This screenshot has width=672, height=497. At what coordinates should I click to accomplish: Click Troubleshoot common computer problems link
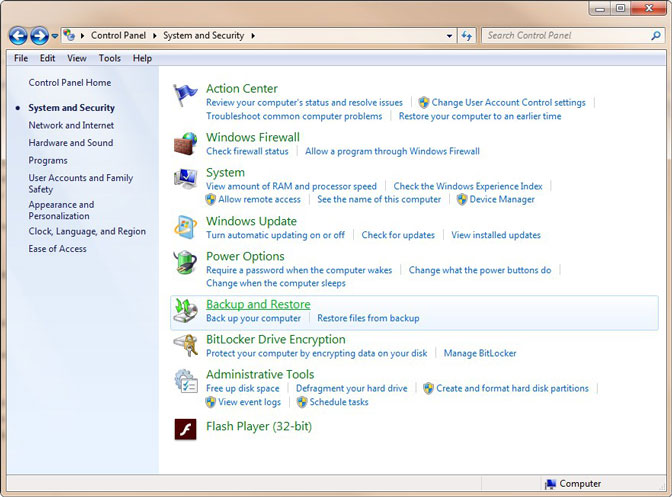point(294,117)
